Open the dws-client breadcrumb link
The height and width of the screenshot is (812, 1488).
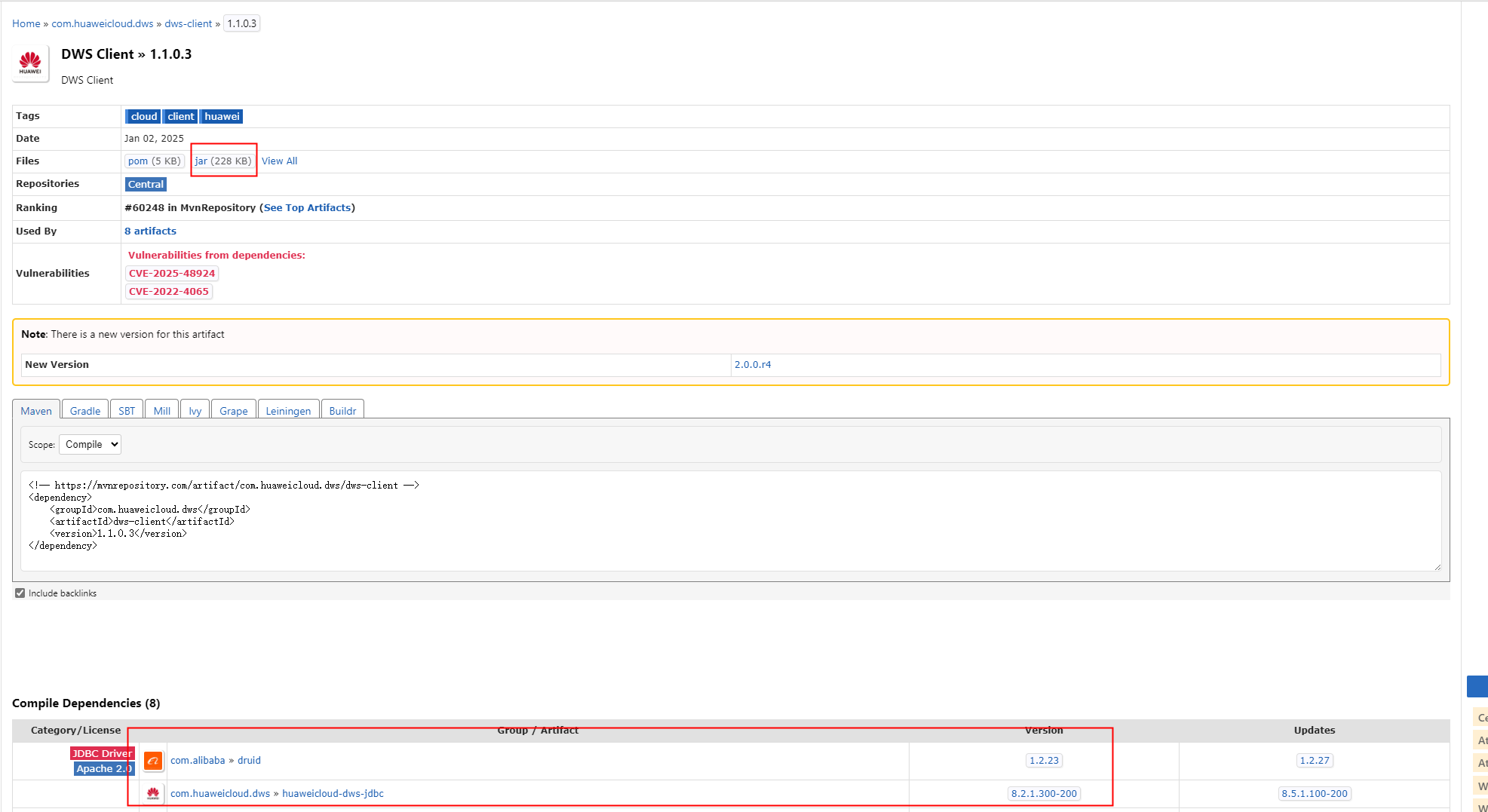(x=189, y=23)
